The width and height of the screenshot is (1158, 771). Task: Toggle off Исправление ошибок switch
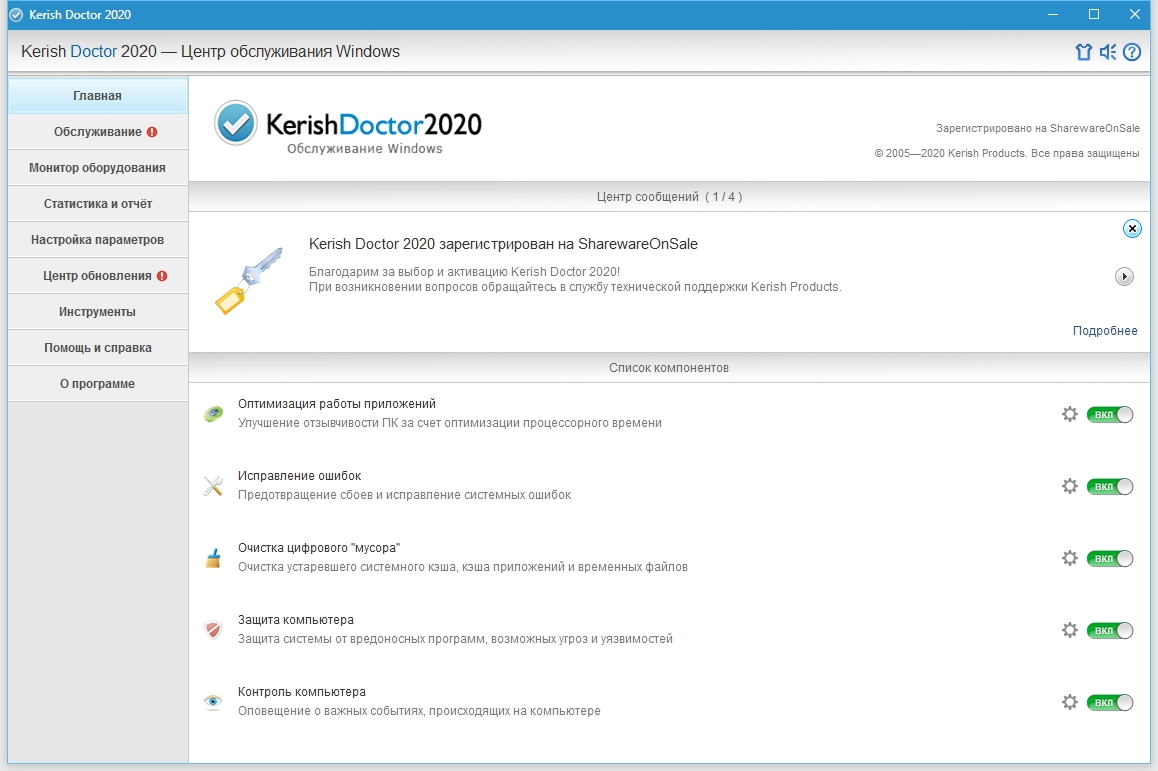click(1109, 486)
